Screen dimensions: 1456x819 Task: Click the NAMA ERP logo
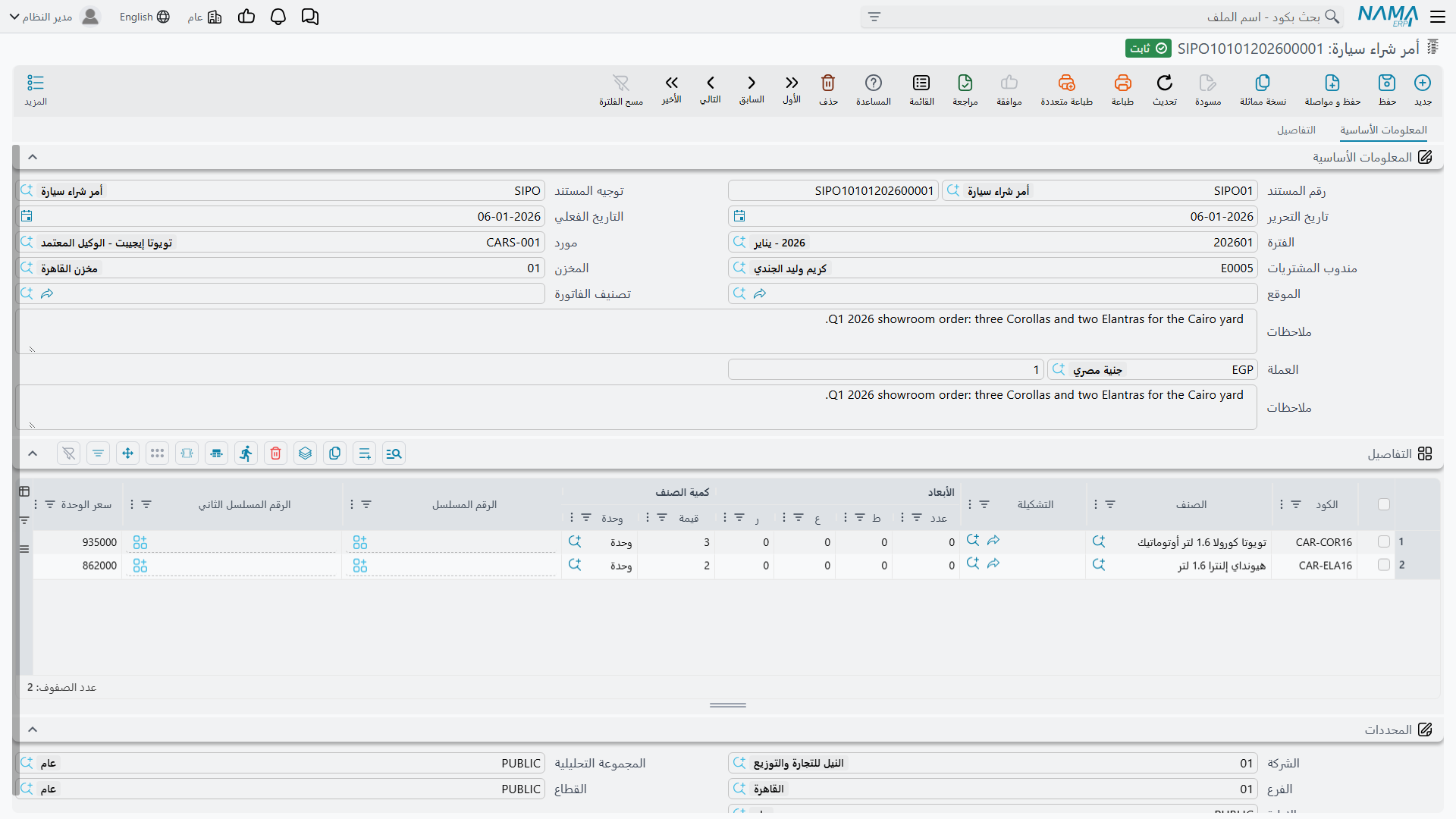point(1388,16)
